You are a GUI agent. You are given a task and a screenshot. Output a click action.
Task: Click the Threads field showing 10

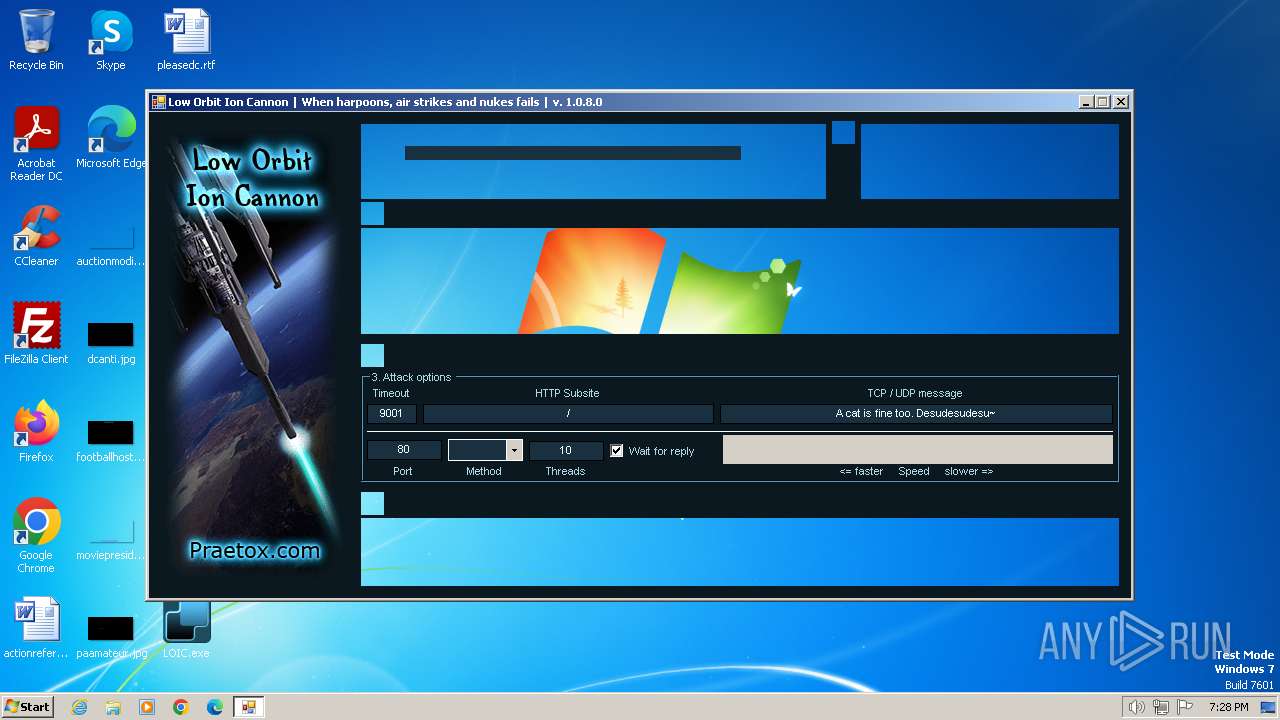pyautogui.click(x=566, y=450)
